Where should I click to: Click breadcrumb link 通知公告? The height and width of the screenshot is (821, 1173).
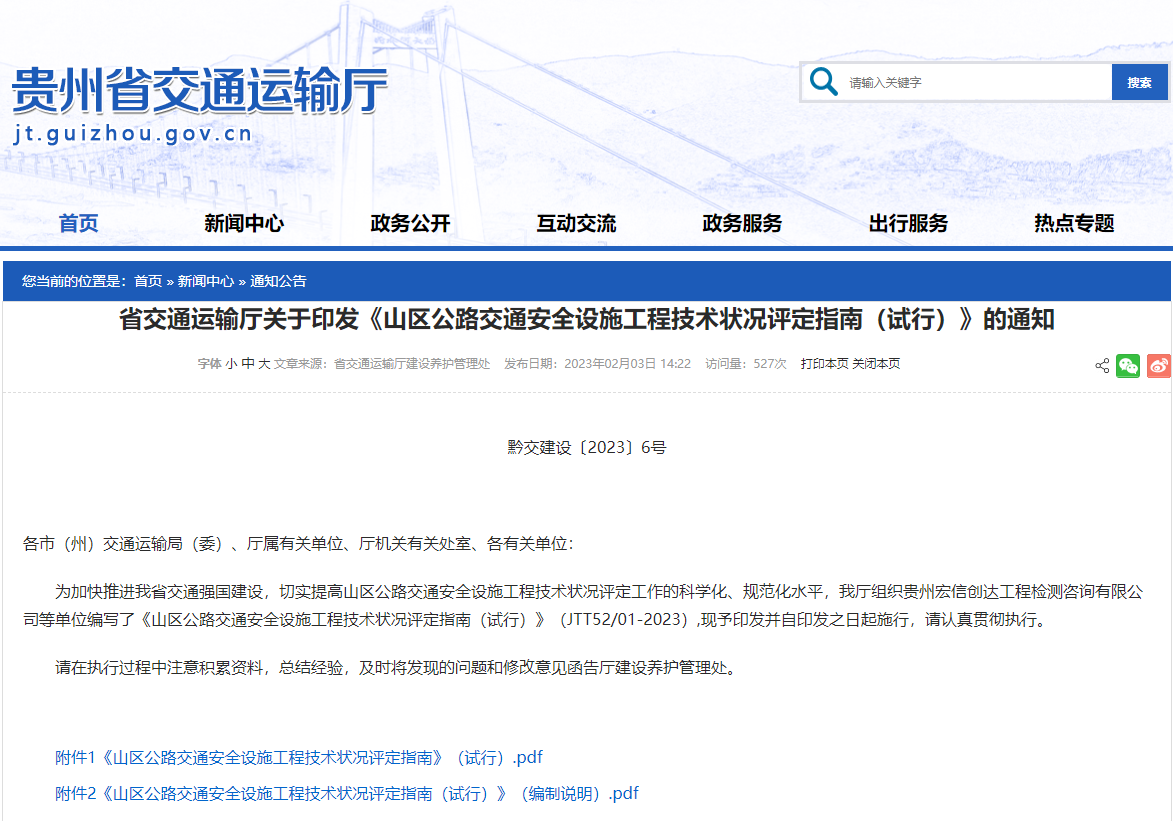tap(278, 281)
